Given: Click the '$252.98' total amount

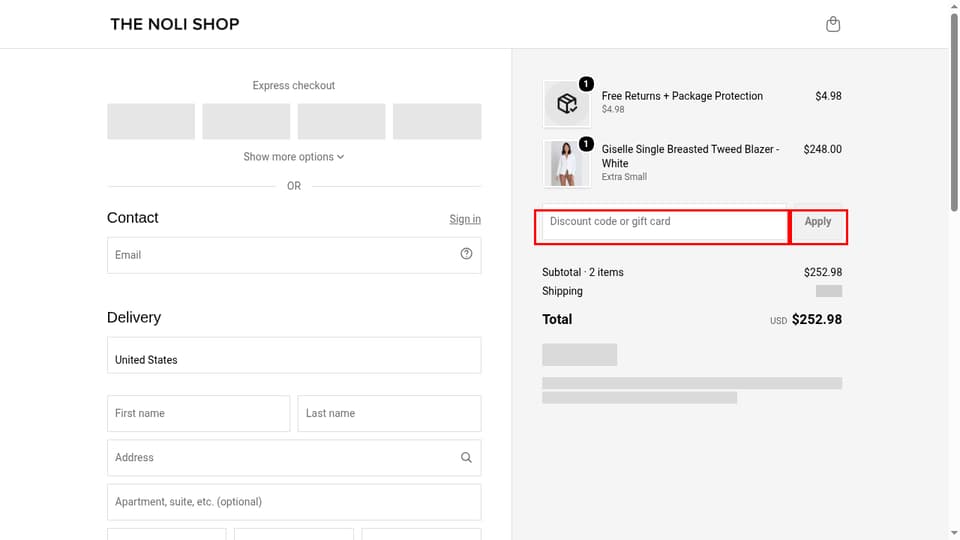Looking at the screenshot, I should [x=817, y=320].
